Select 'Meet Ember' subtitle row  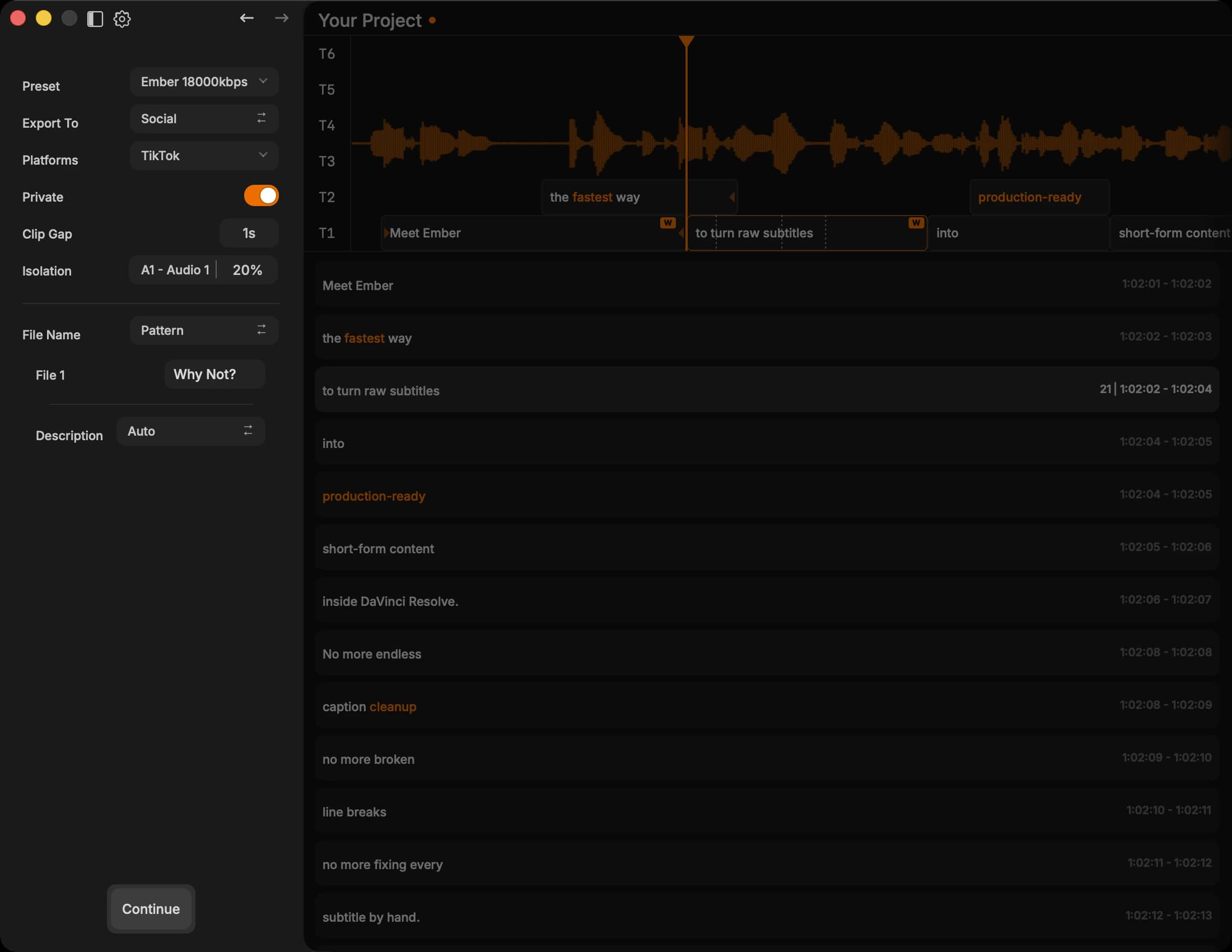tap(767, 285)
